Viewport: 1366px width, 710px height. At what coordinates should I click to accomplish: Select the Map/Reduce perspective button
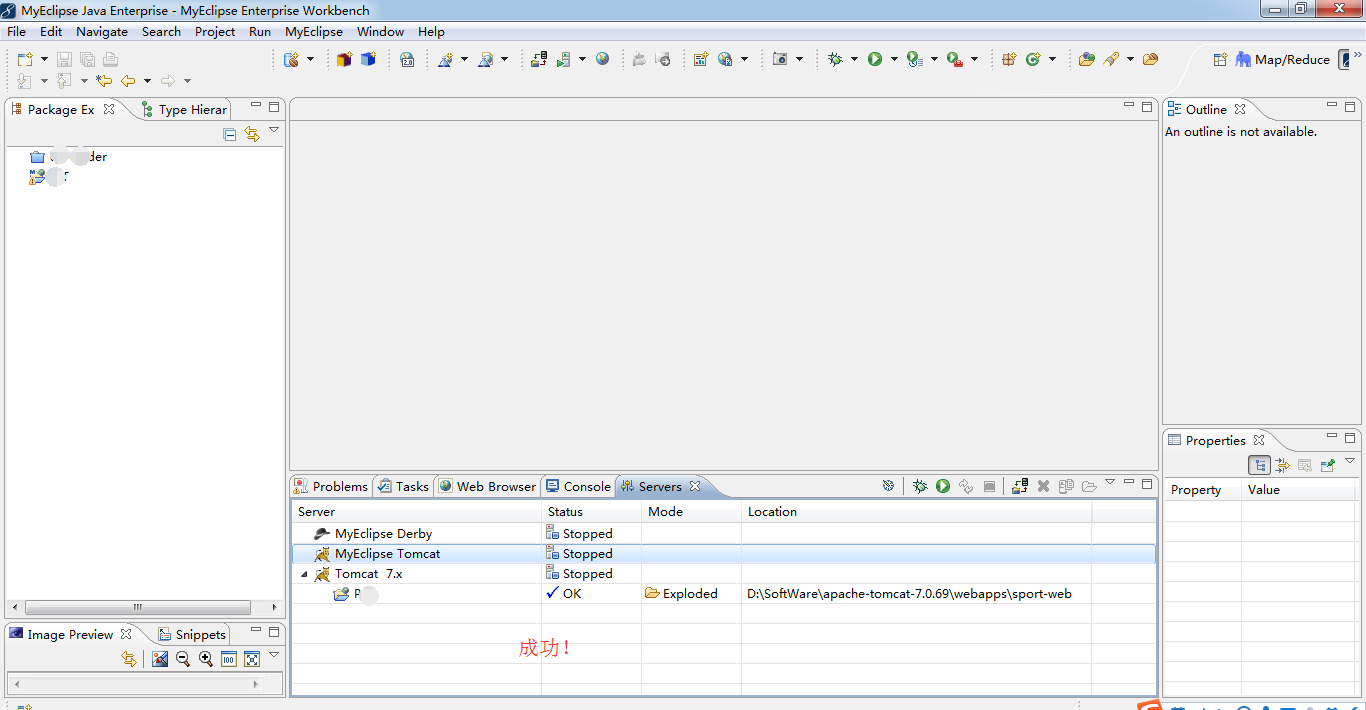pyautogui.click(x=1283, y=60)
